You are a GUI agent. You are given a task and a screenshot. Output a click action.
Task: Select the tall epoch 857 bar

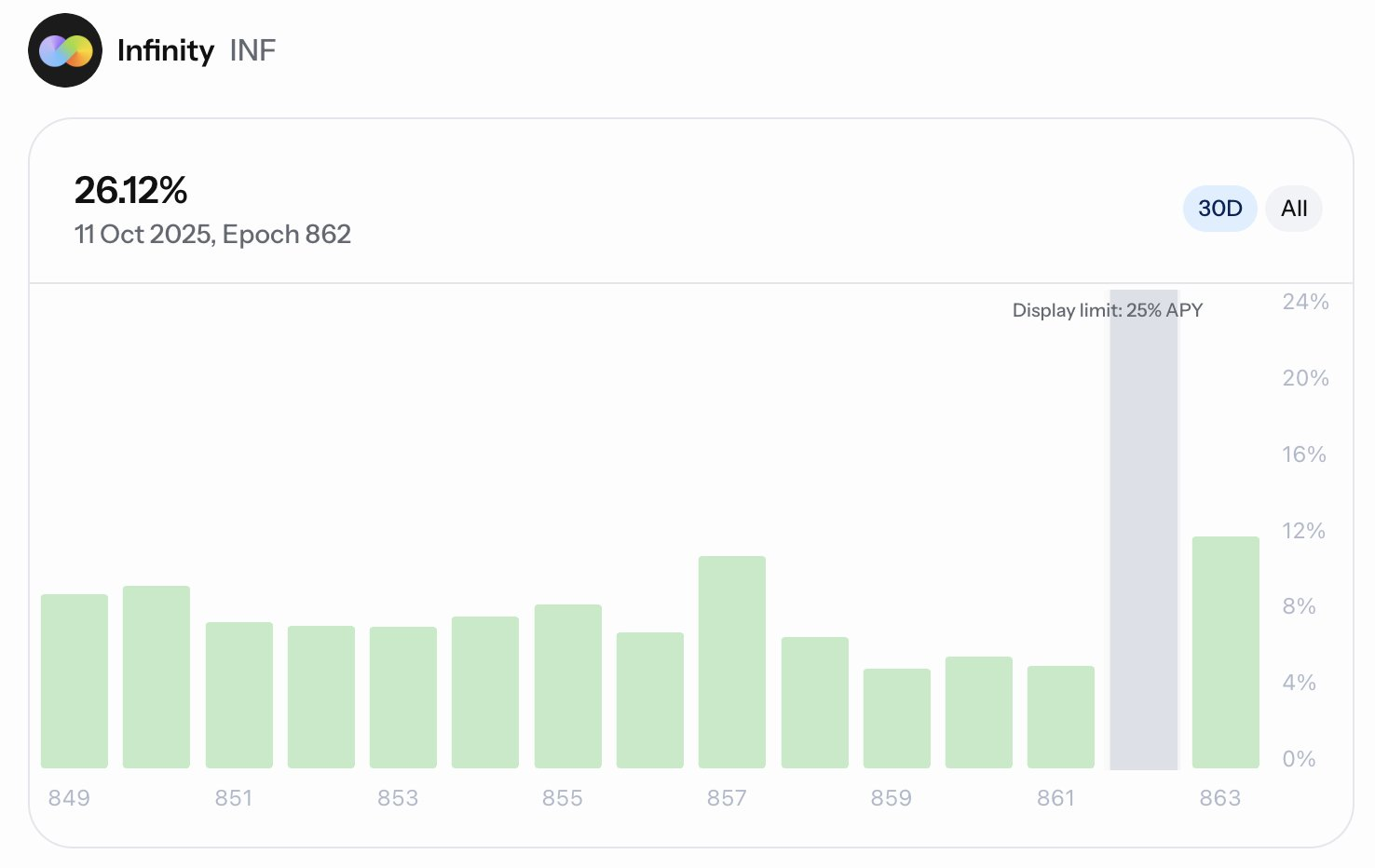[x=732, y=662]
